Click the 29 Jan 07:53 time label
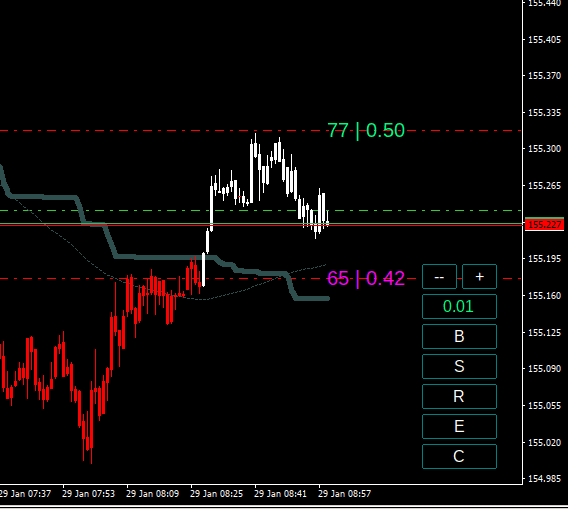 tap(88, 494)
